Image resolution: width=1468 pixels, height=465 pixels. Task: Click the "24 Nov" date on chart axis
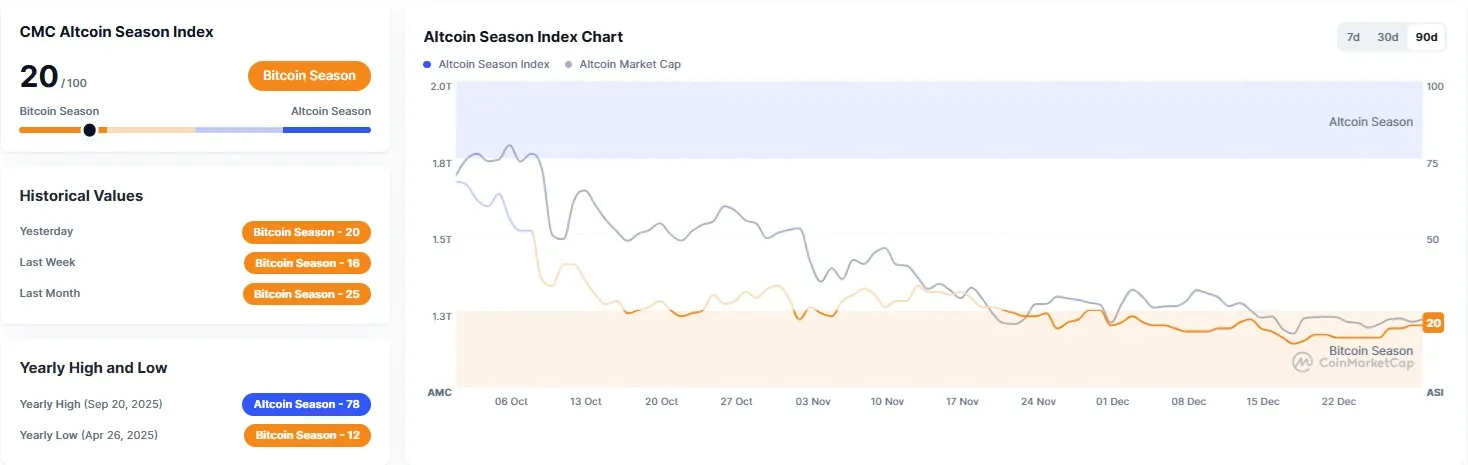pyautogui.click(x=1039, y=401)
